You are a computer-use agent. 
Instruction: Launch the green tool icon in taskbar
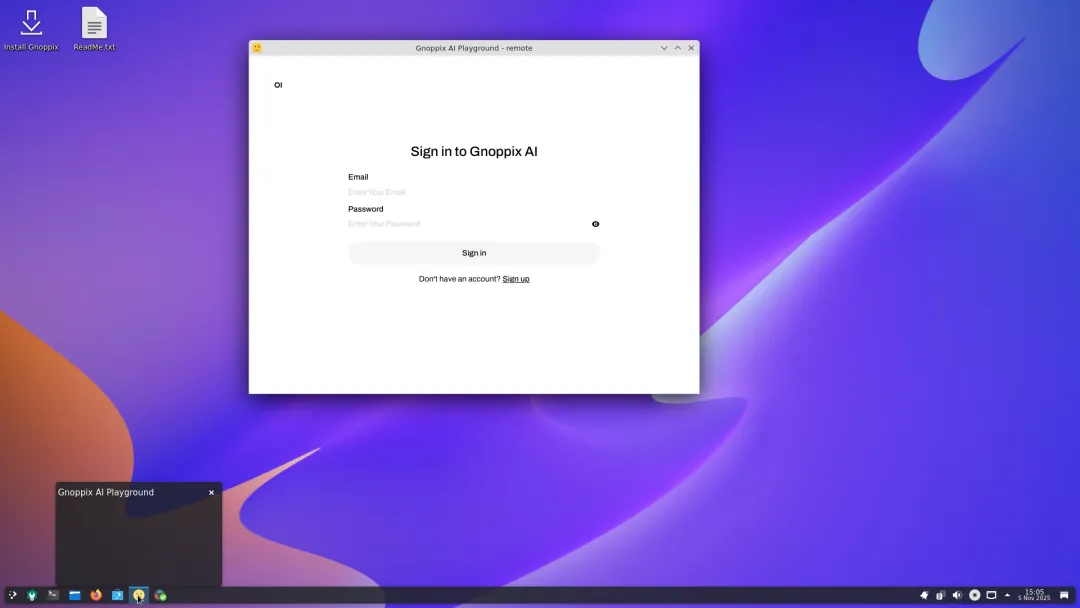(32, 595)
